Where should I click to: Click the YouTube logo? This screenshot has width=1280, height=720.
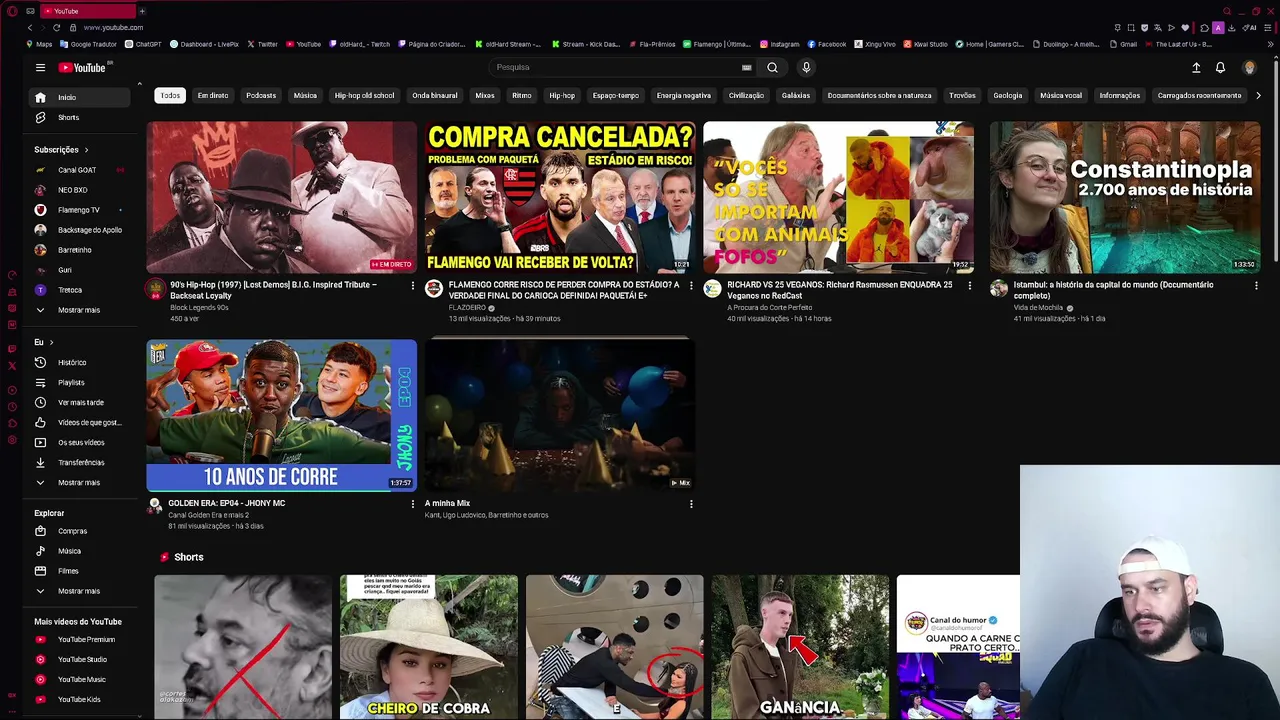coord(82,67)
